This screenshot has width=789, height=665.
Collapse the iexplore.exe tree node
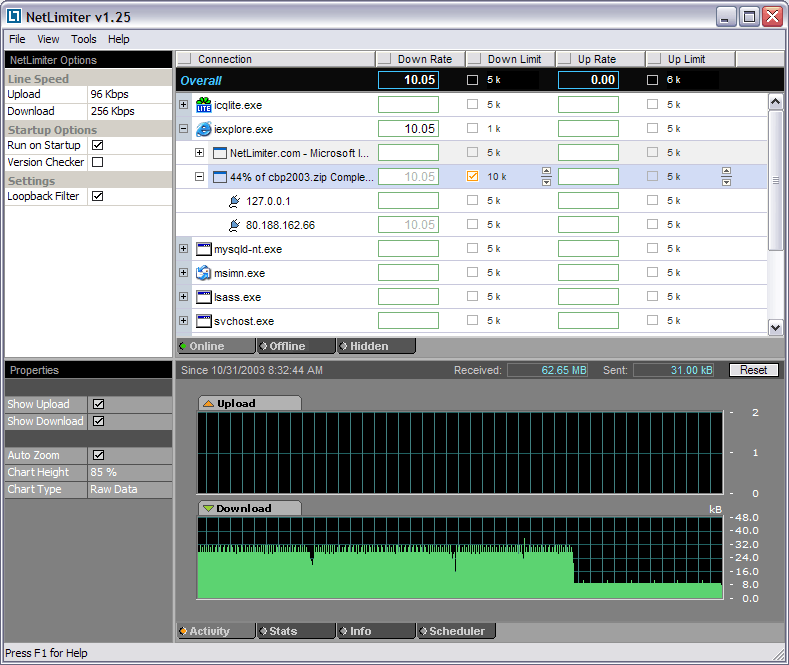point(184,129)
